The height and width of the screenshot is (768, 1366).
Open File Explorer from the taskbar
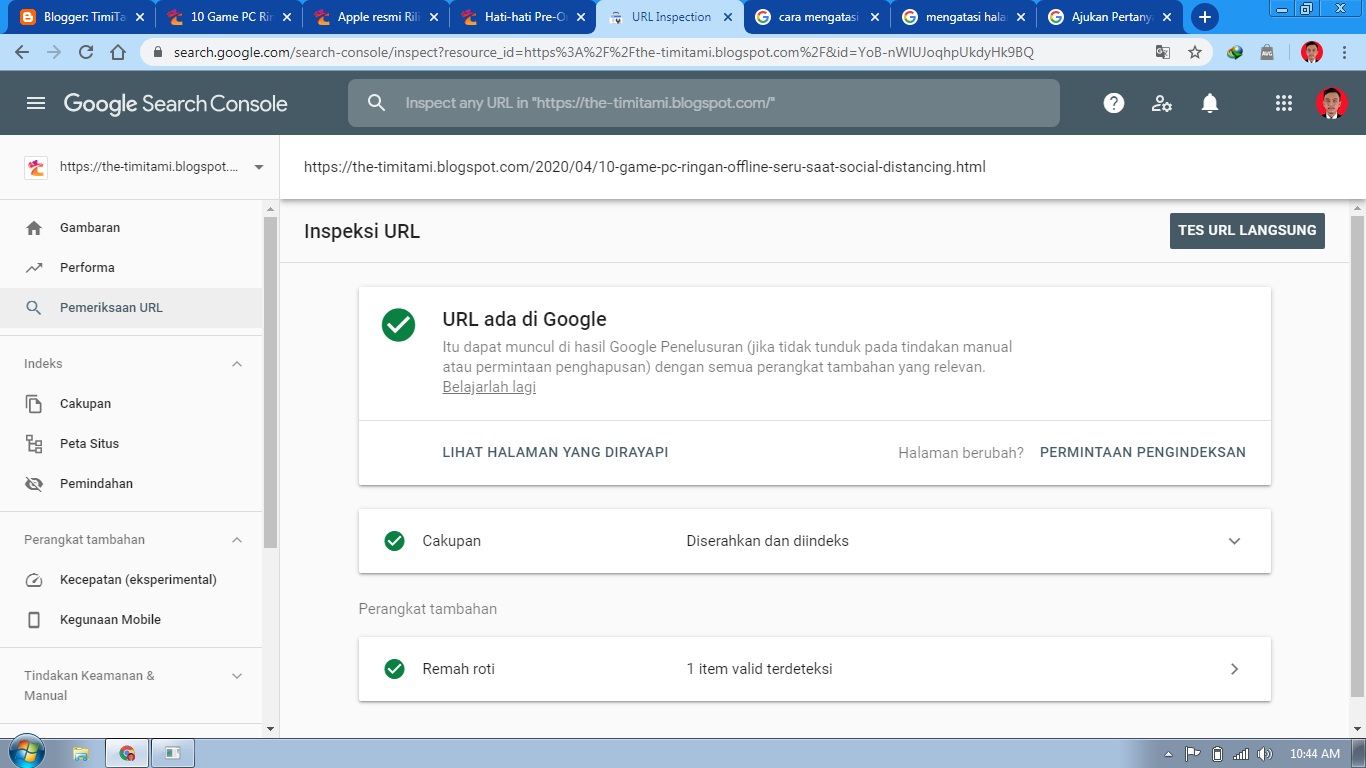(x=81, y=753)
